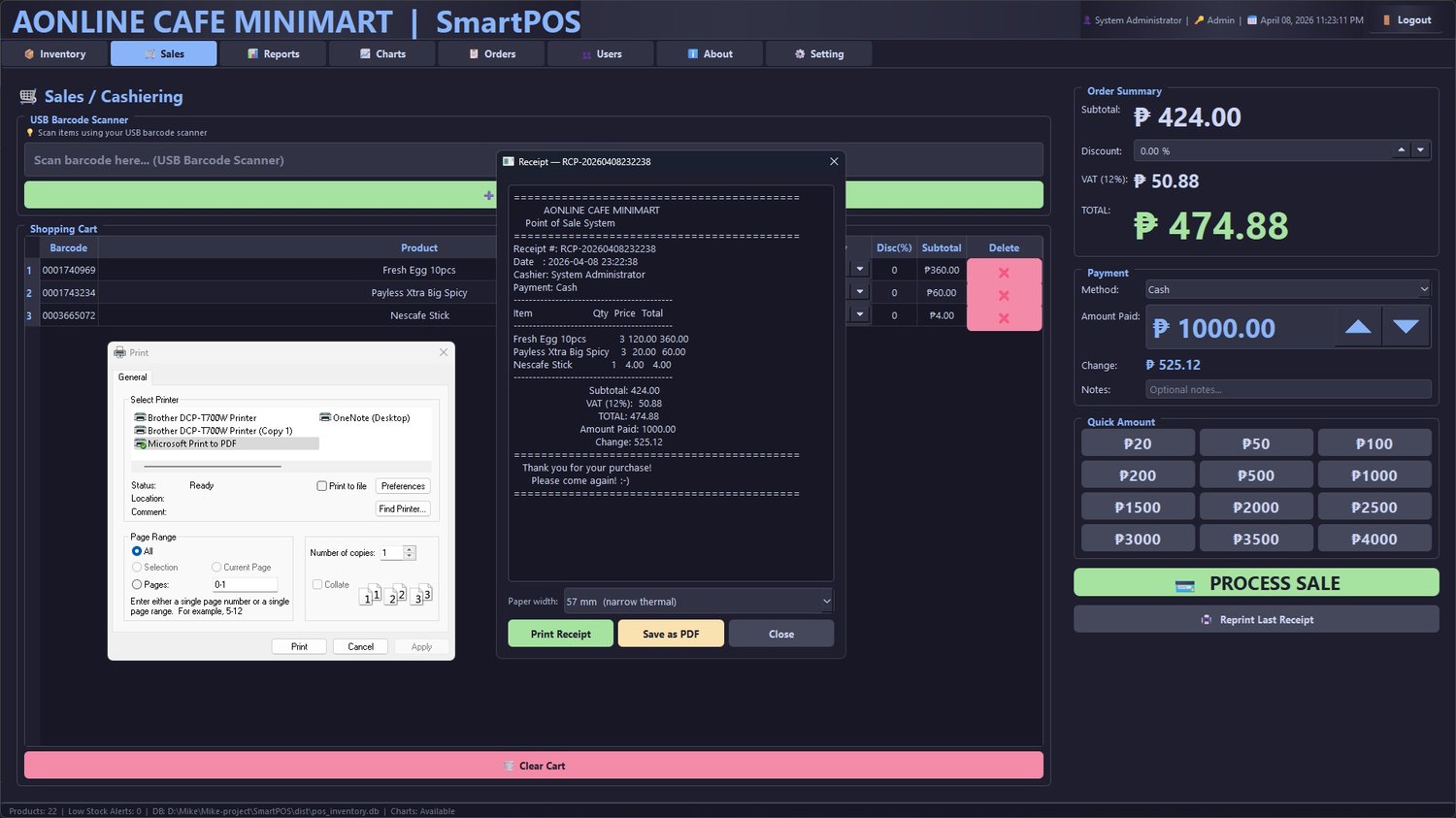Choose the ₱1500 quick amount
This screenshot has width=1456, height=818.
[x=1138, y=507]
